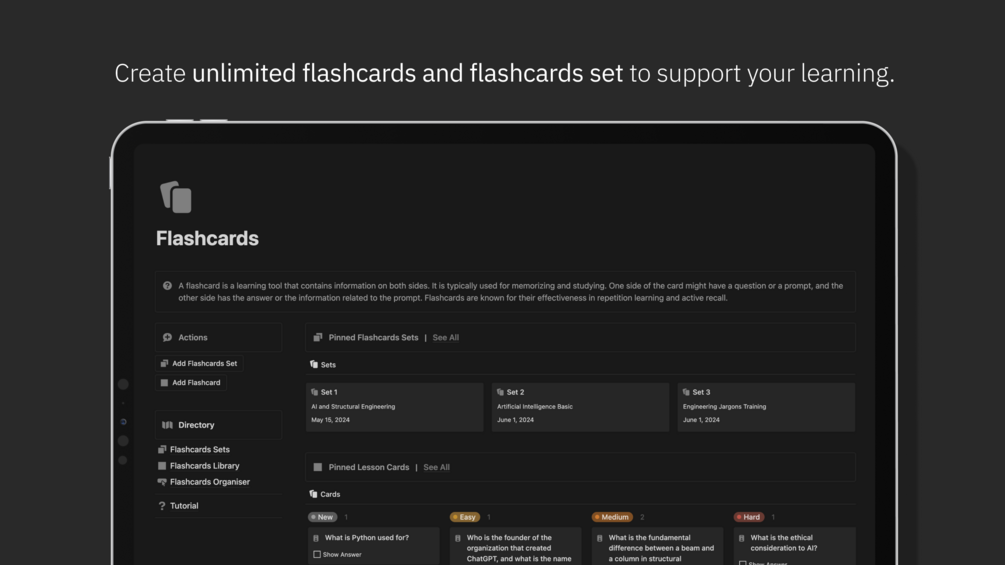This screenshot has width=1005, height=565.
Task: Open the Set 1 AI and Structural Engineering card
Action: point(394,406)
